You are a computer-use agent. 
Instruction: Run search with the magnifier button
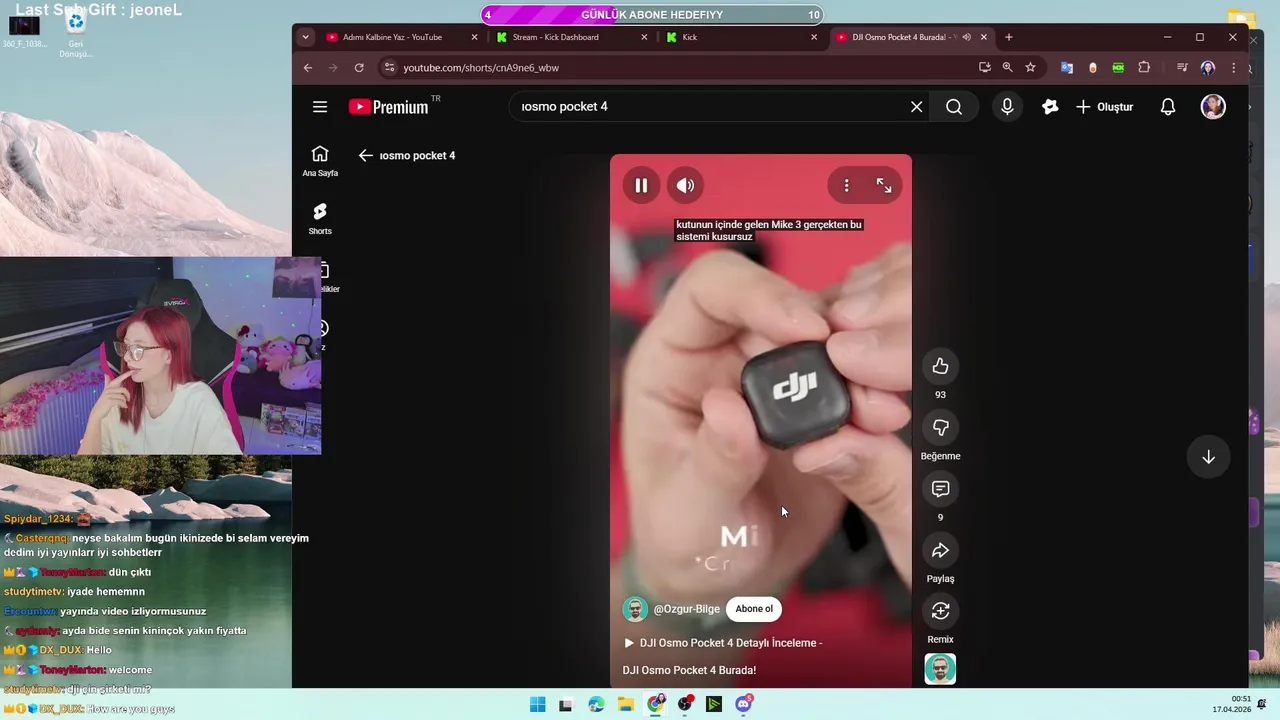pos(954,107)
